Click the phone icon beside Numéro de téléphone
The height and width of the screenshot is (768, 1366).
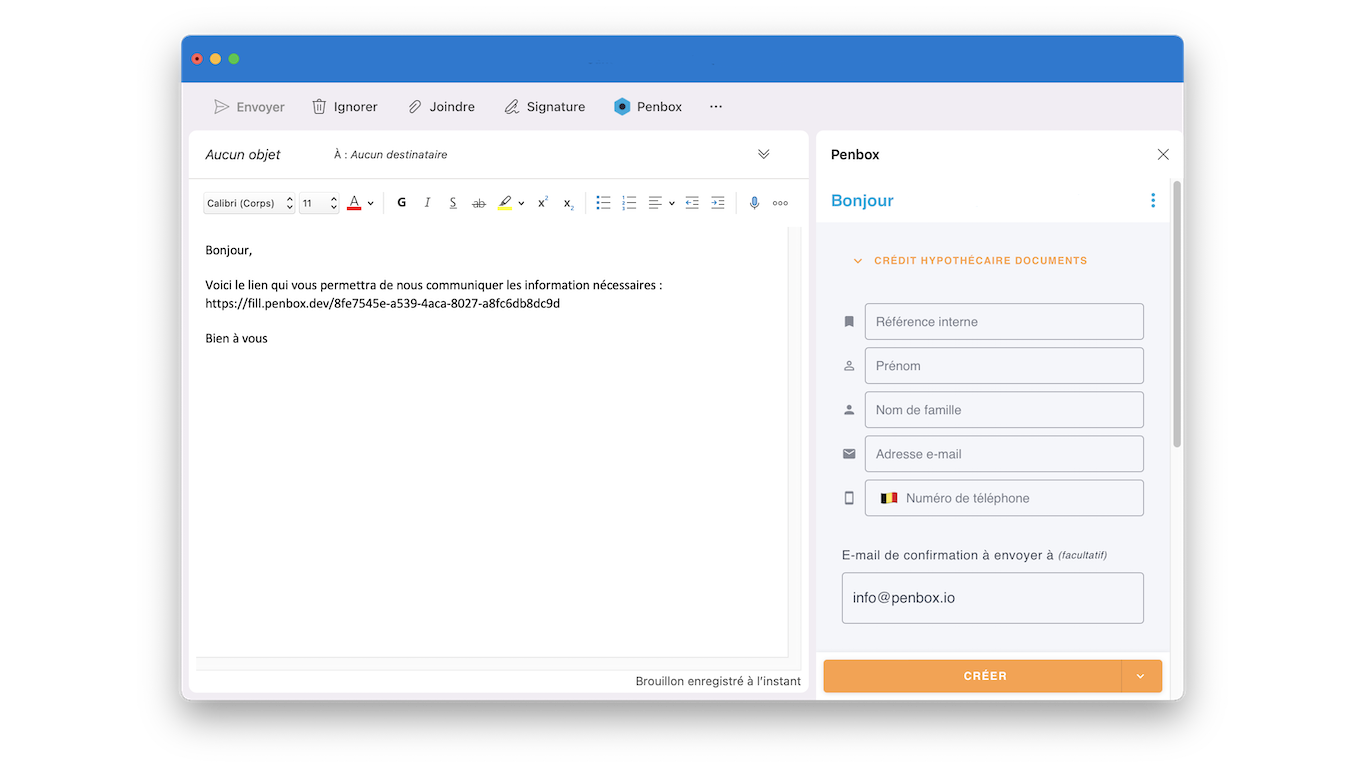tap(849, 498)
